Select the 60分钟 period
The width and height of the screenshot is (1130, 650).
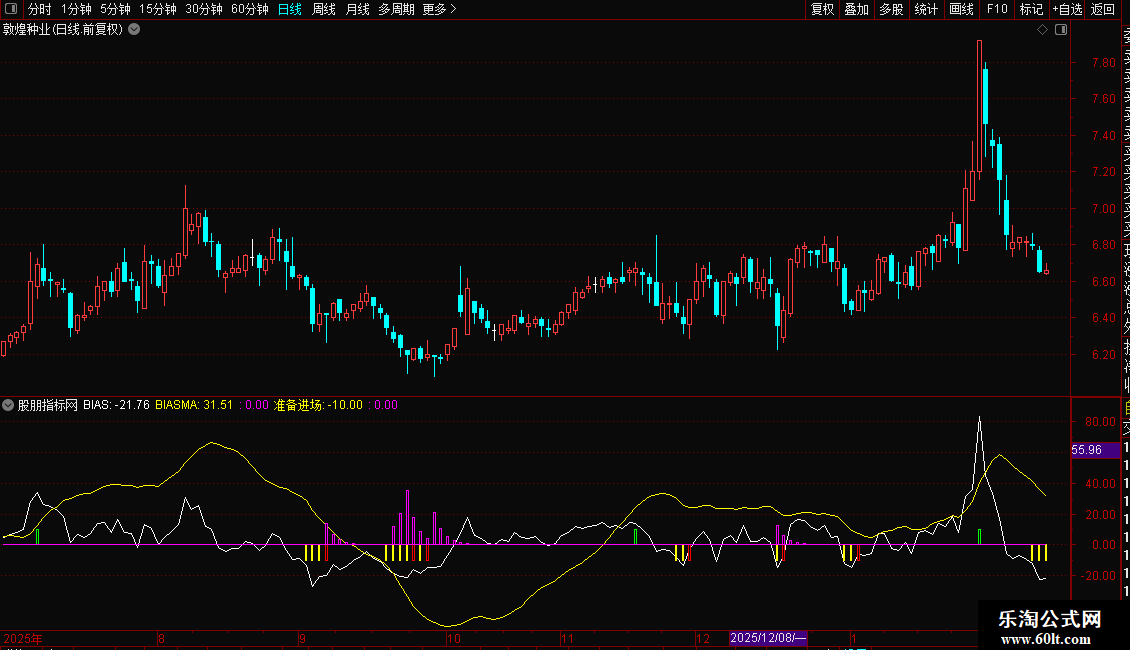click(x=250, y=9)
